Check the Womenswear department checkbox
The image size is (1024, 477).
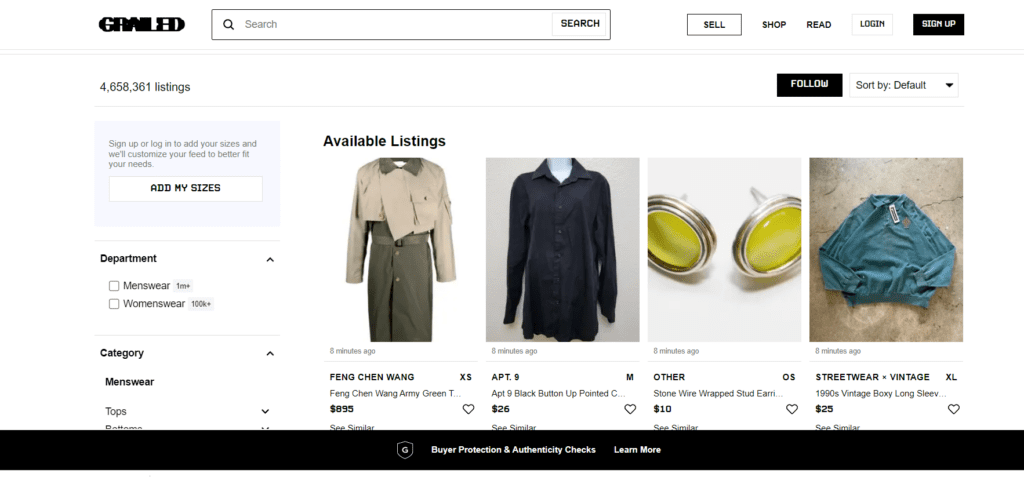[114, 304]
